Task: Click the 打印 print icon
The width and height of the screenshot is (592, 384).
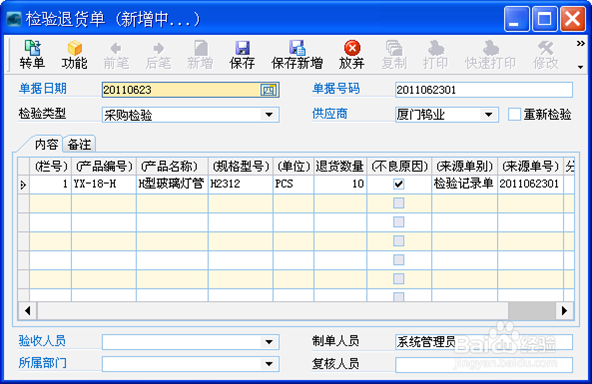Action: tap(435, 54)
